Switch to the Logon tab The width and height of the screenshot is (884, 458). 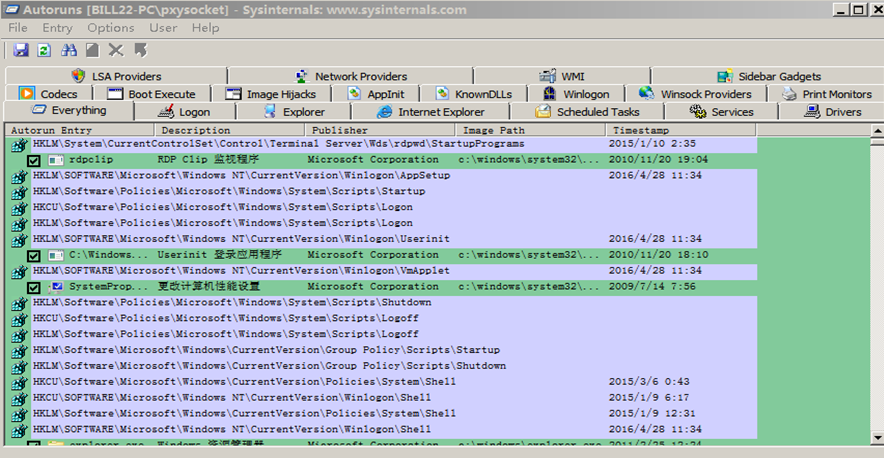(x=184, y=112)
